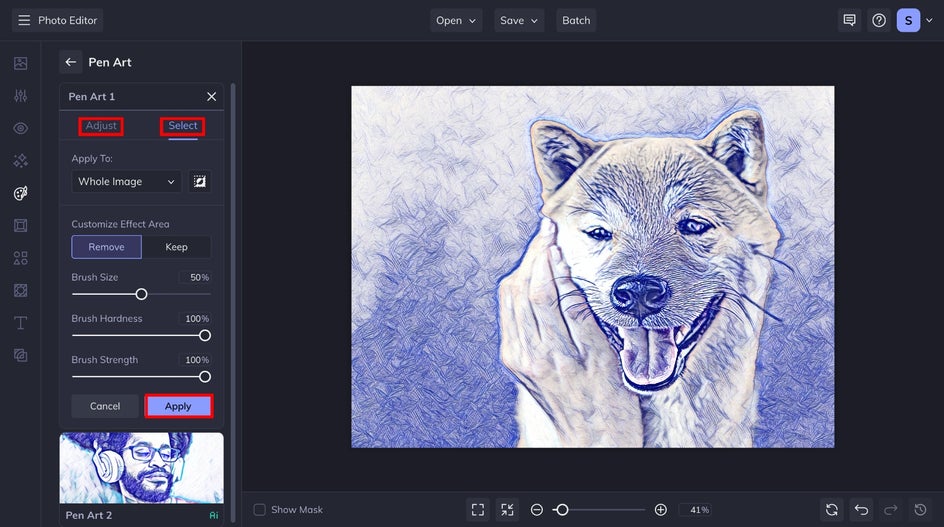Expand the Save menu
The image size is (944, 527).
pyautogui.click(x=519, y=20)
